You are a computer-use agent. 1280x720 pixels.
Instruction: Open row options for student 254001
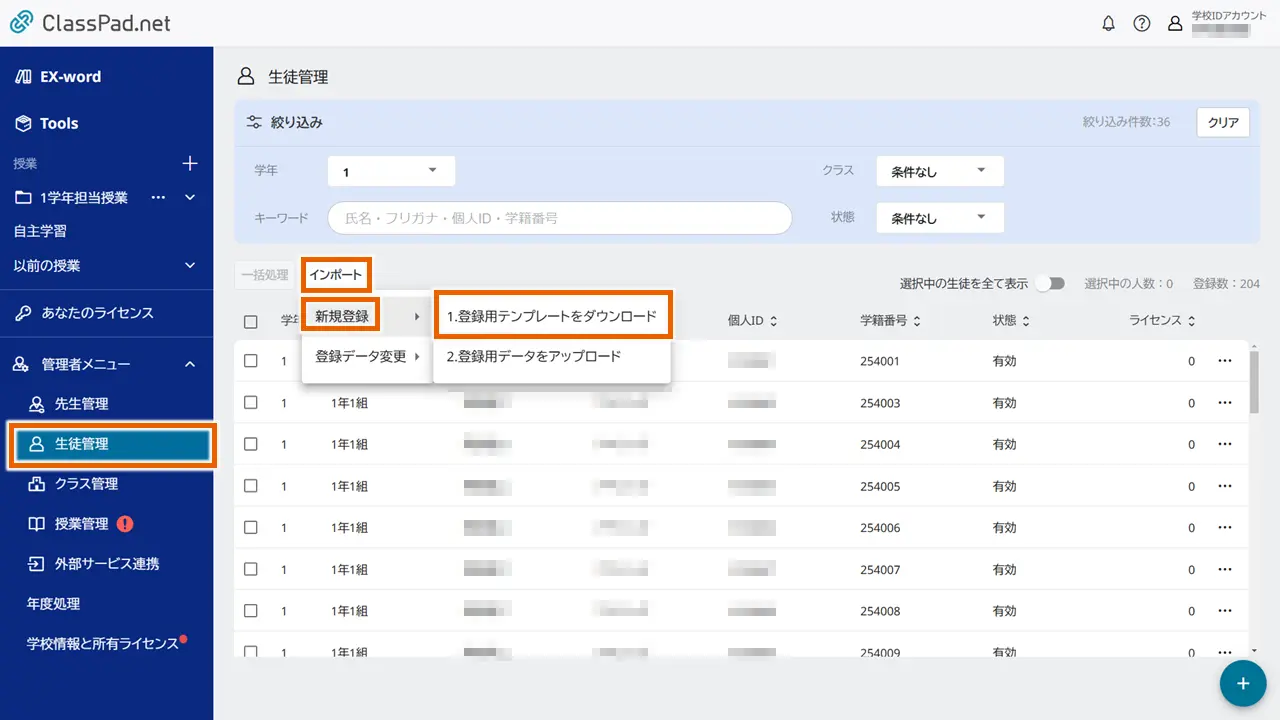click(1225, 361)
